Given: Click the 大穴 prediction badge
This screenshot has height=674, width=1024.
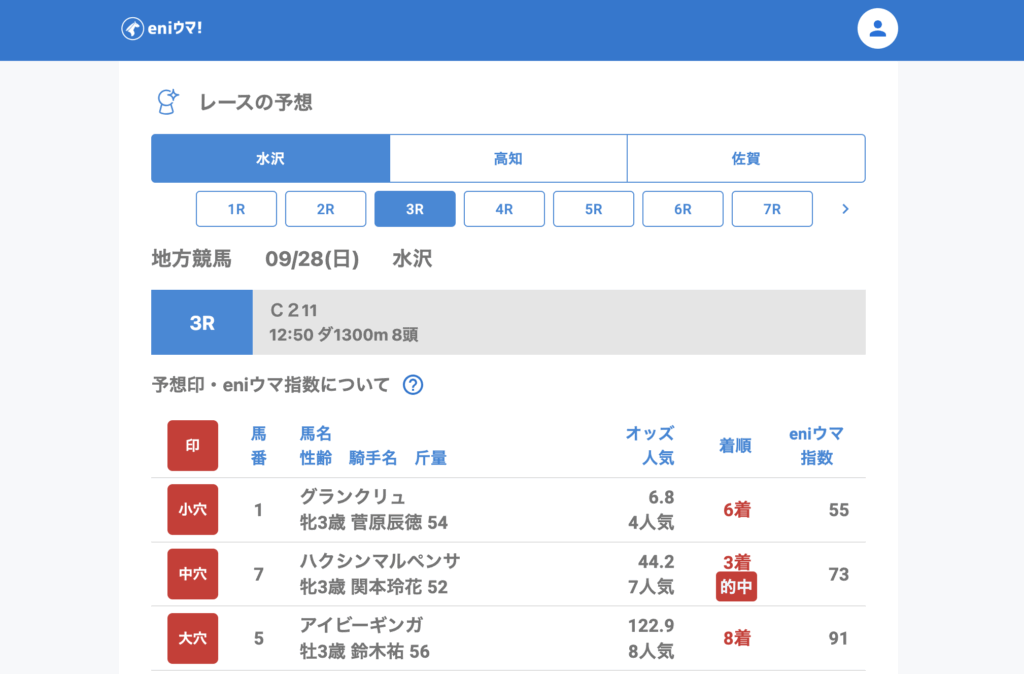Looking at the screenshot, I should tap(192, 638).
